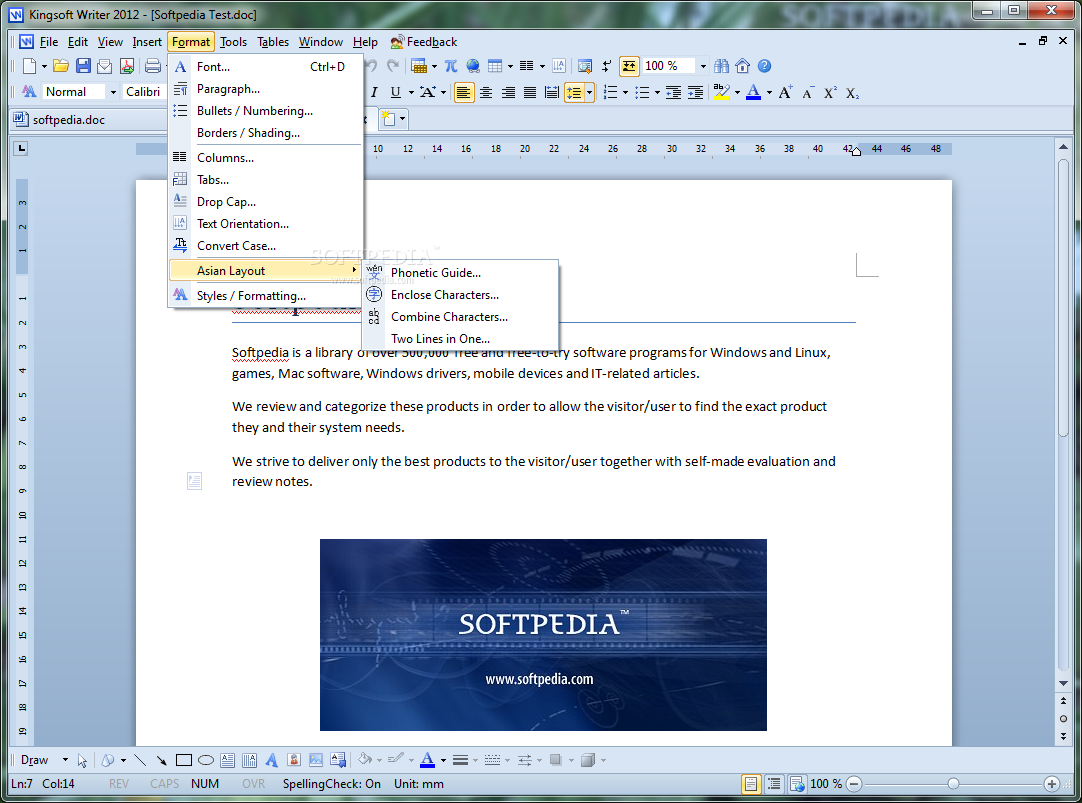
Task: Toggle superscript formatting
Action: (x=830, y=92)
